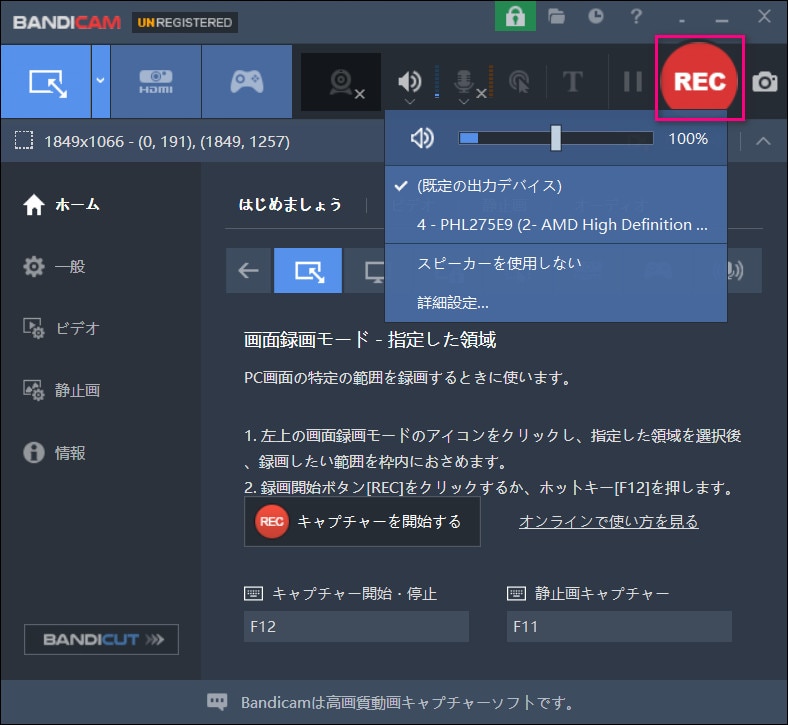788x725 pixels.
Task: Select screen recording rectangle mode
Action: coord(46,82)
